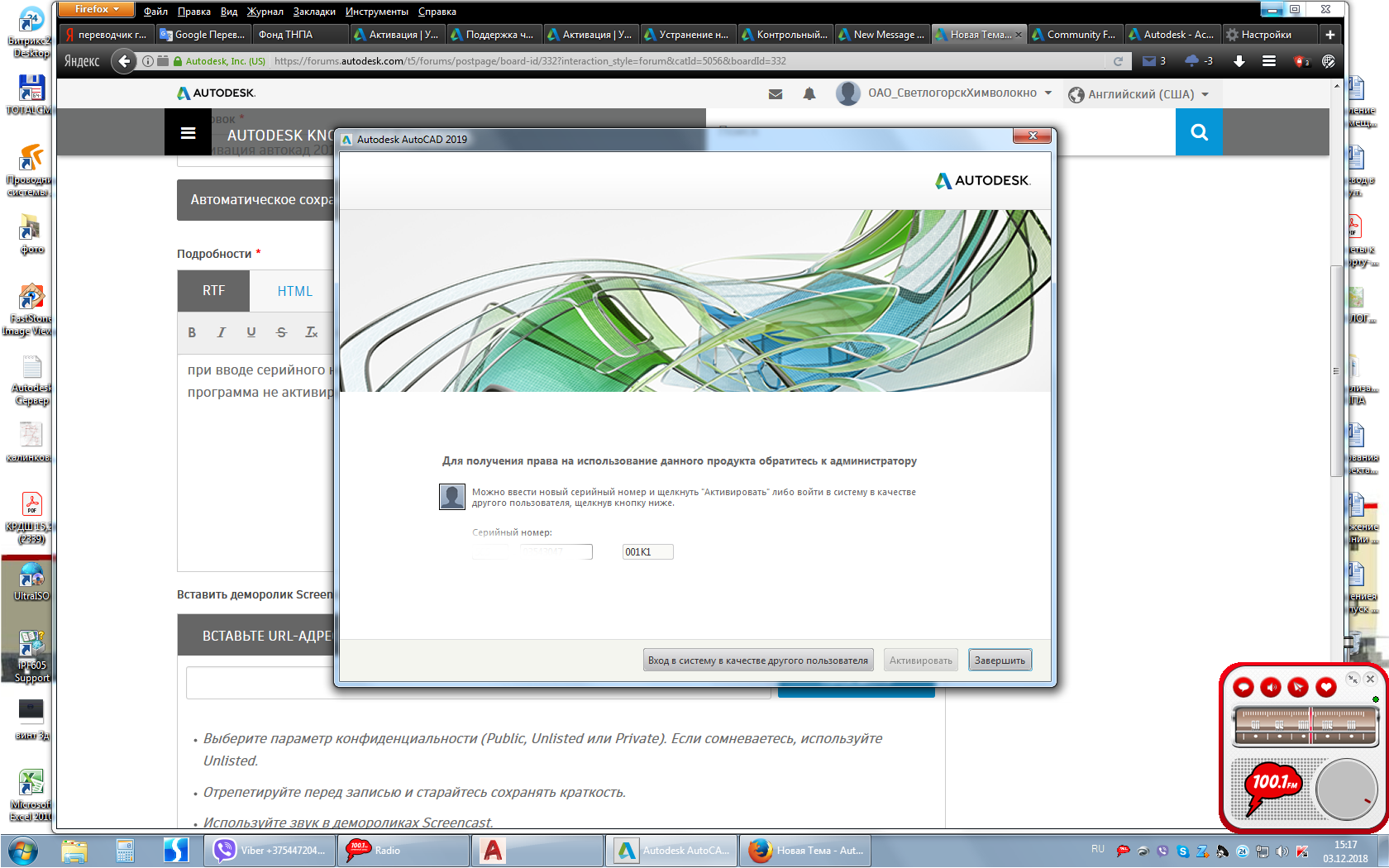
Task: Open the envelope messages icon on the Autodesk header
Action: tap(776, 94)
